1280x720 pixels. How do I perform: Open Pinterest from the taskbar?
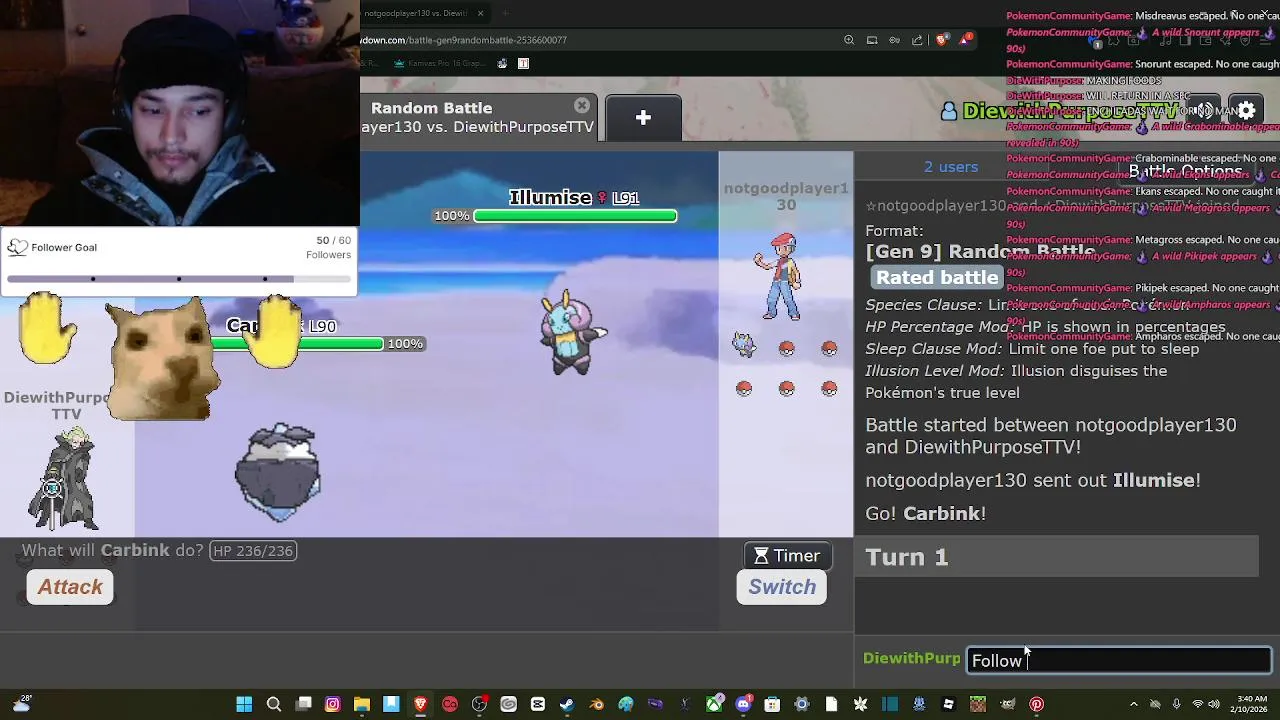(1037, 705)
